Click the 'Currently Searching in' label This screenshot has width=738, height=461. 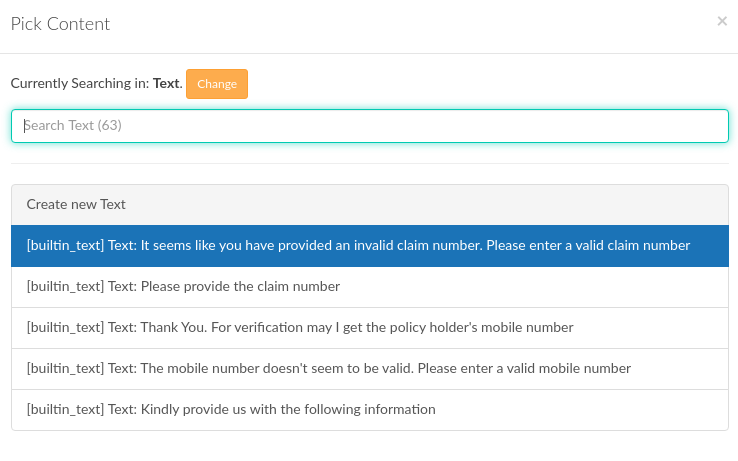[x=80, y=83]
